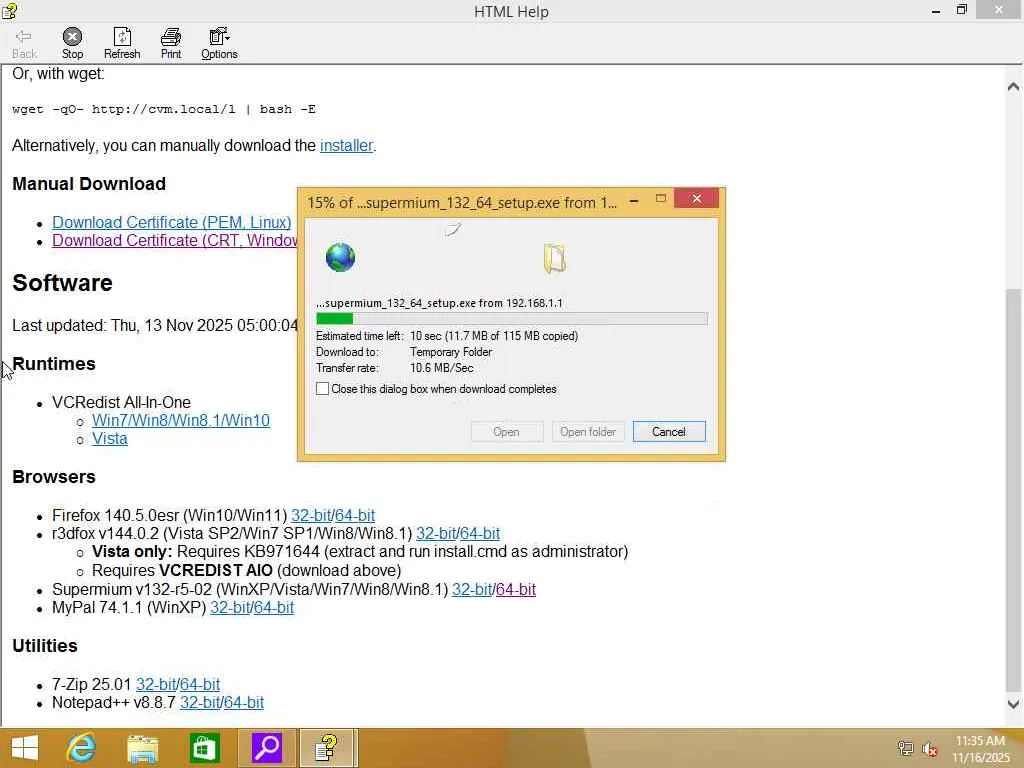Enable 'Close this dialog box when download completes'
The width and height of the screenshot is (1024, 768).
point(323,389)
